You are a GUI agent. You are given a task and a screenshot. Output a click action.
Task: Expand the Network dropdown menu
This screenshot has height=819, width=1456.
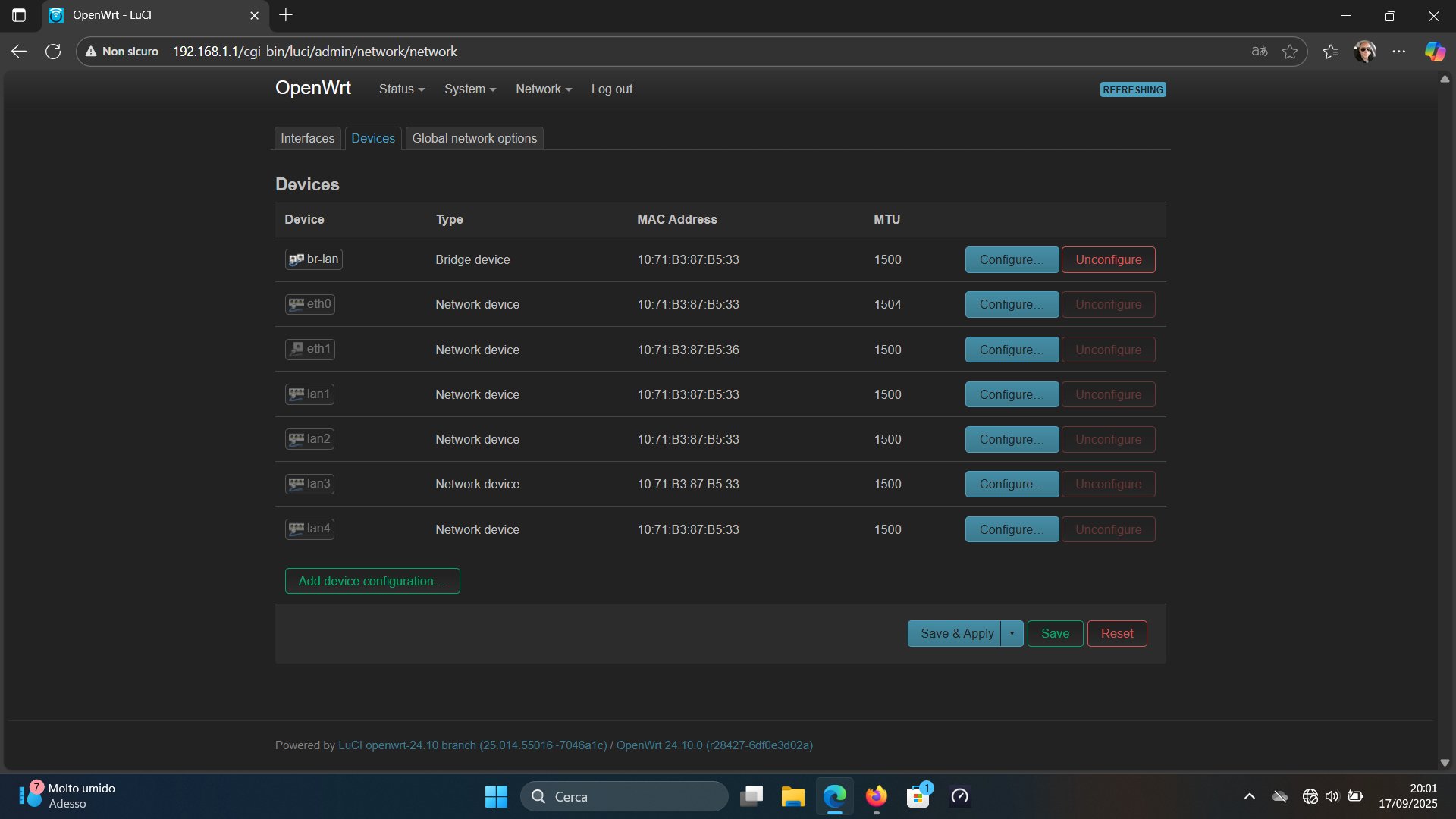(x=543, y=89)
